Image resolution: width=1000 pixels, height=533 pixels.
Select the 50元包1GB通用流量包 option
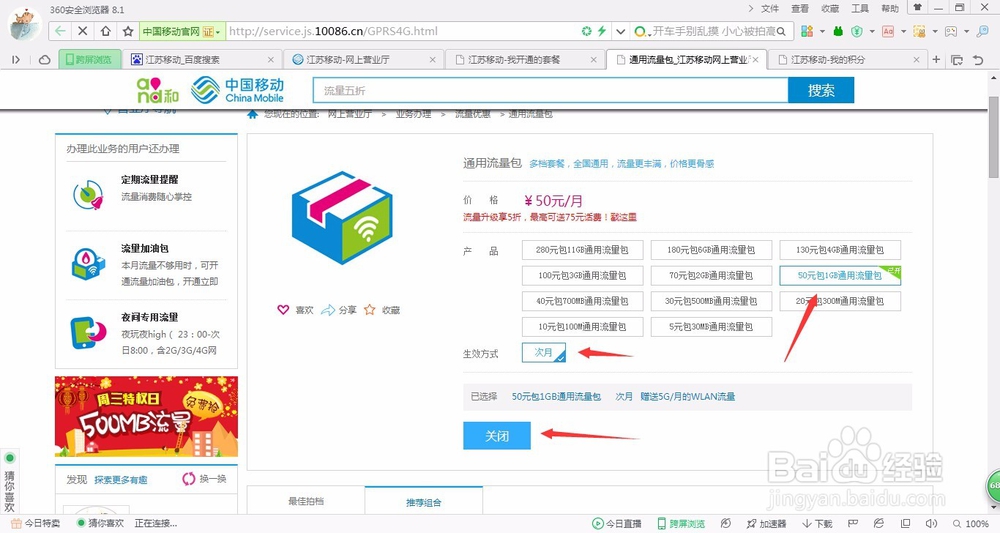(840, 275)
